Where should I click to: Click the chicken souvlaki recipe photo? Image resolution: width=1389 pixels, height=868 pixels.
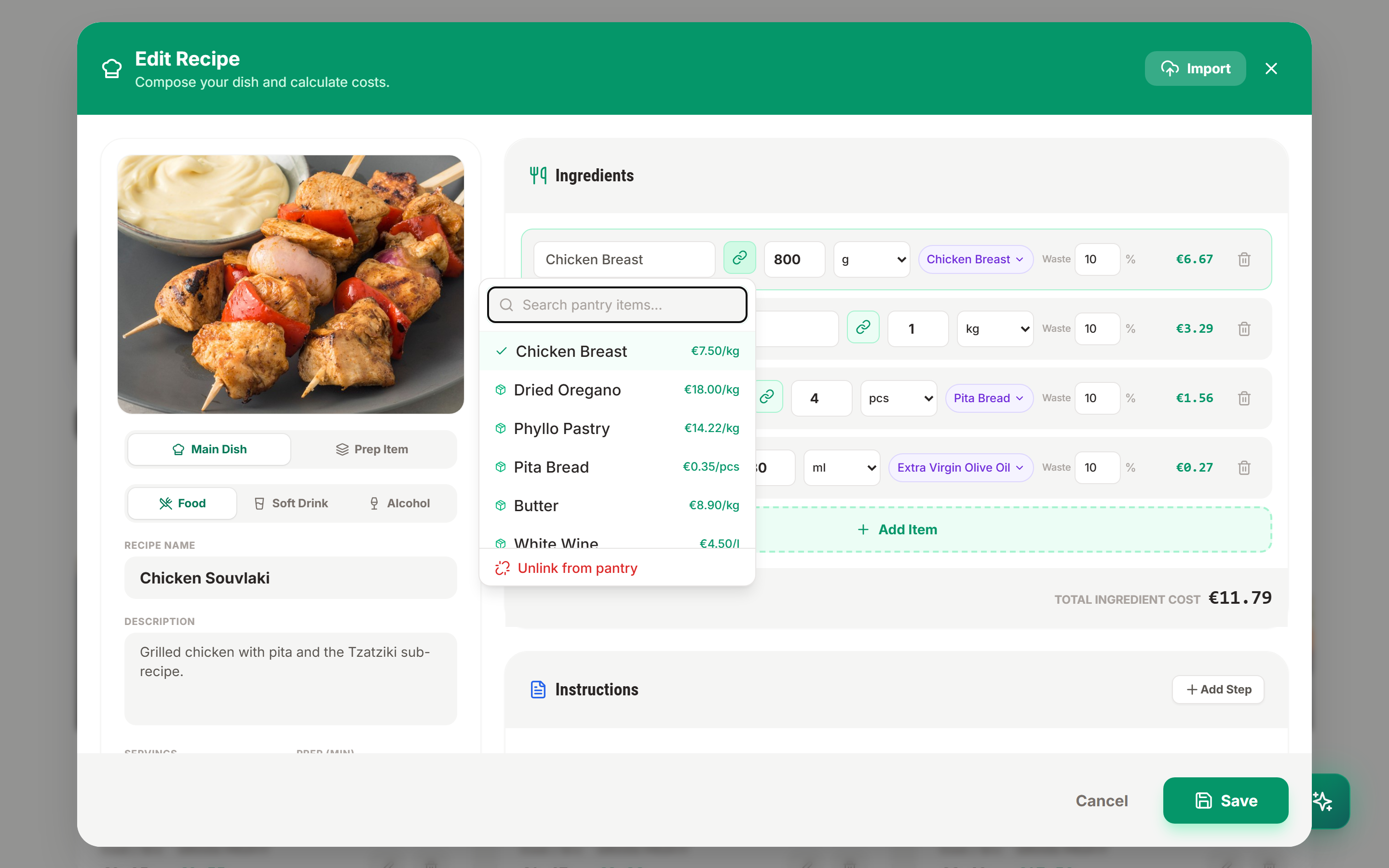(x=290, y=284)
